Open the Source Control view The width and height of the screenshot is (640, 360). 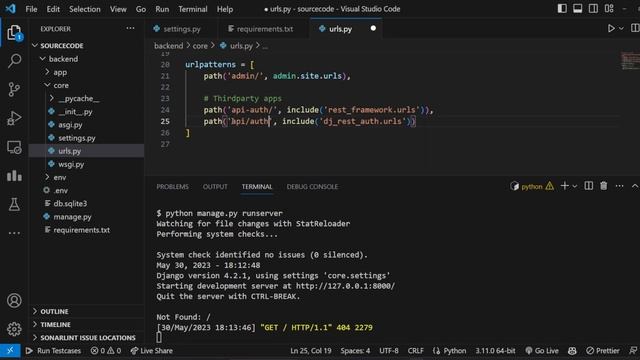pyautogui.click(x=14, y=89)
